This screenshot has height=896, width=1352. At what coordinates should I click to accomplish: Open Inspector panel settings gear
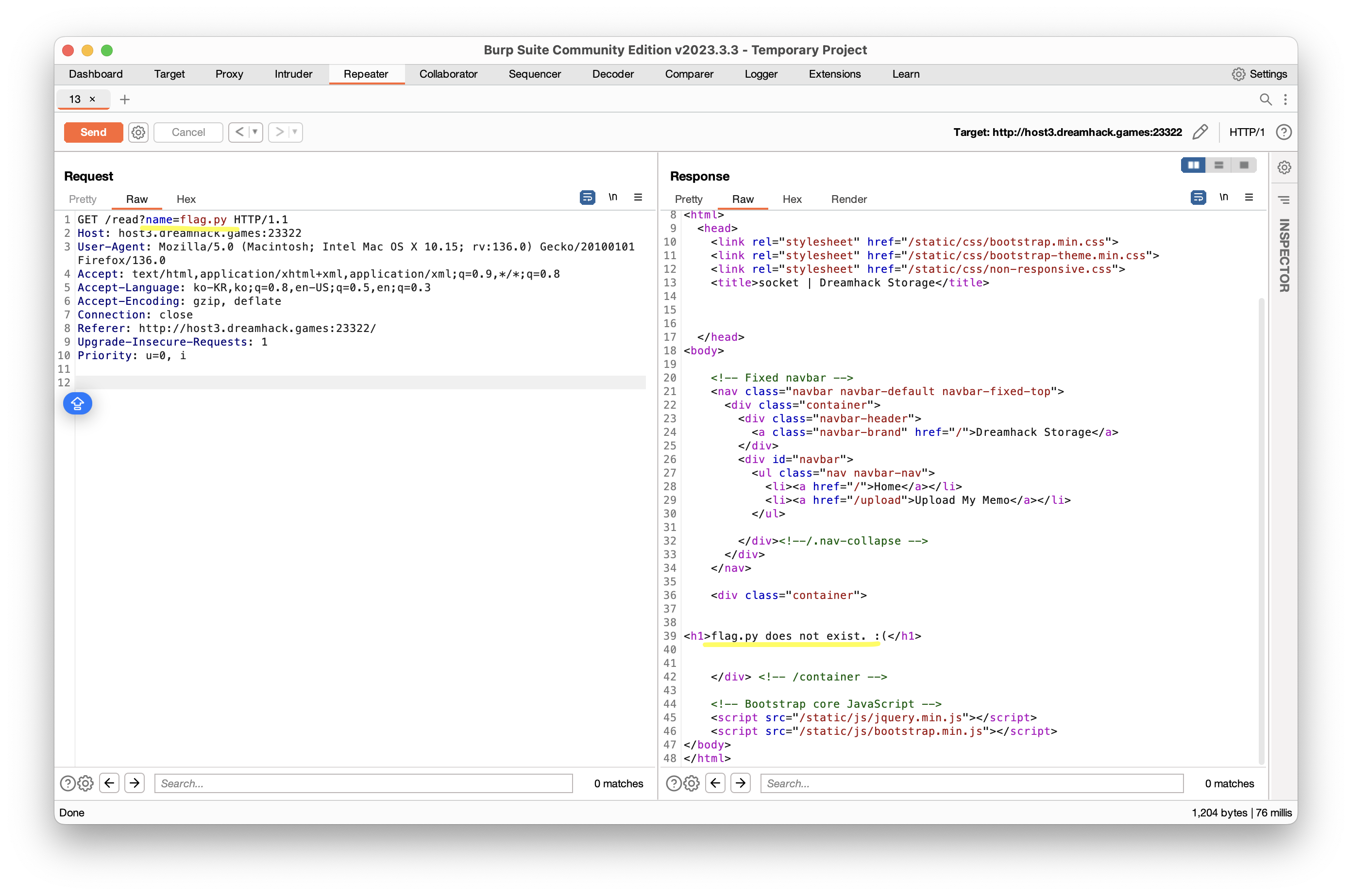(1284, 167)
